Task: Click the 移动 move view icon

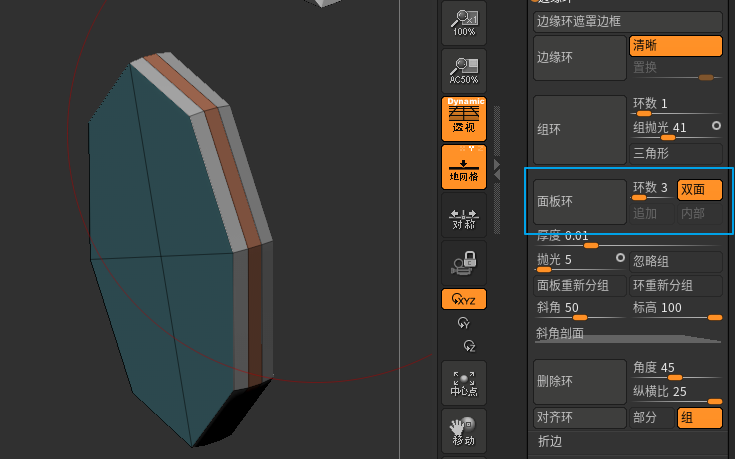Action: pos(464,431)
